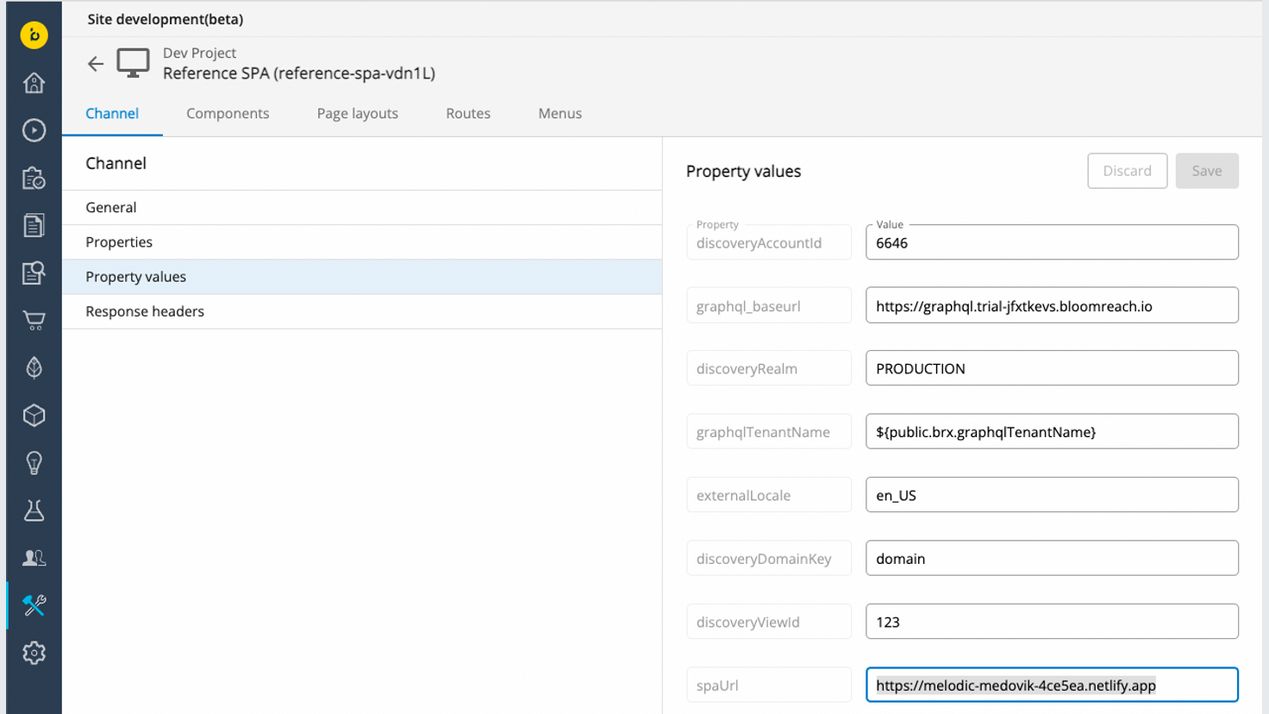Click the spaUrl property field
This screenshot has width=1269, height=714.
(x=769, y=685)
